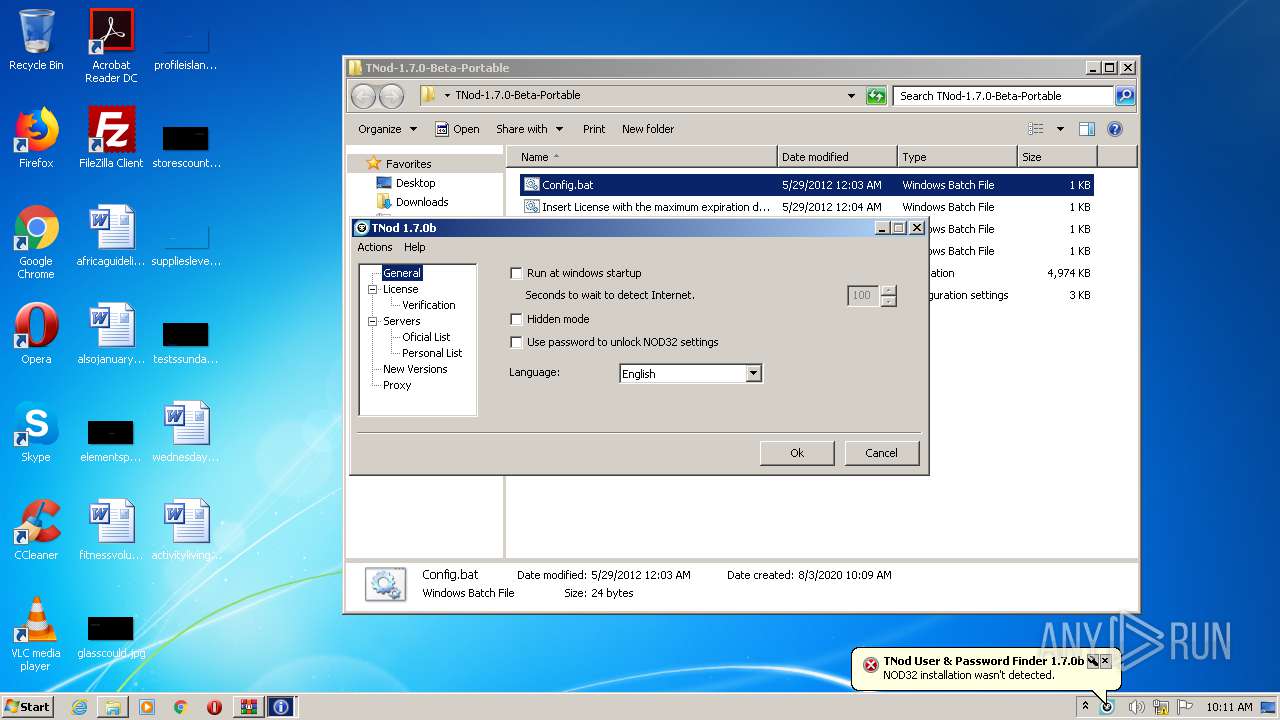
Task: Open the Help menu in TNod
Action: 415,247
